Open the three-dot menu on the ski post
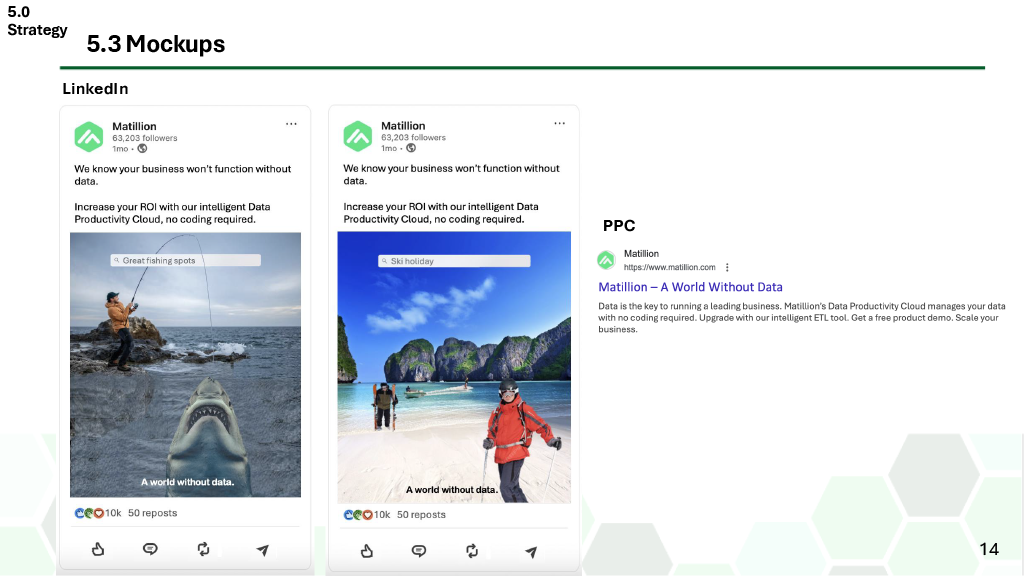 (560, 123)
